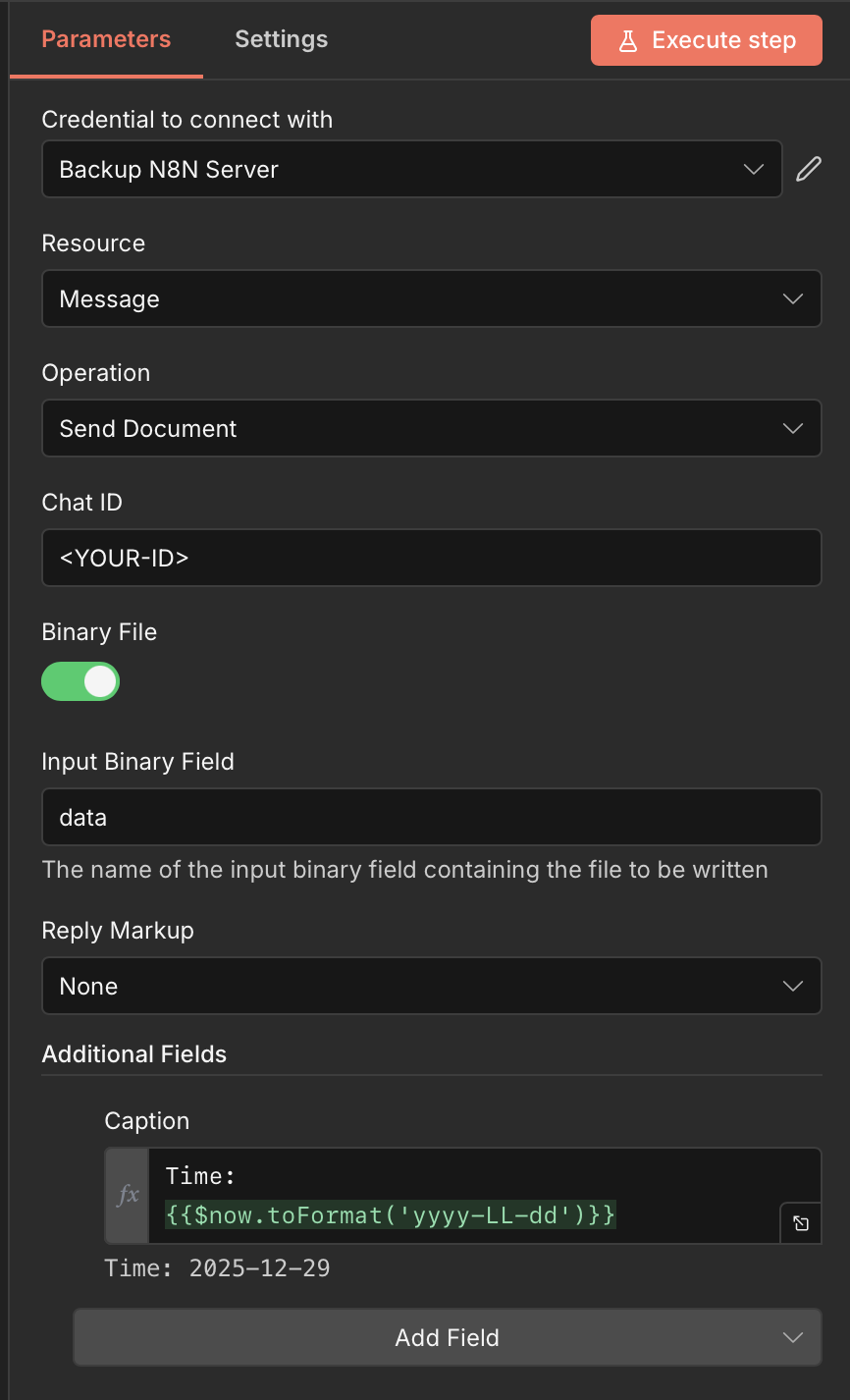Open the Reply Markup dropdown set to None

coord(431,986)
